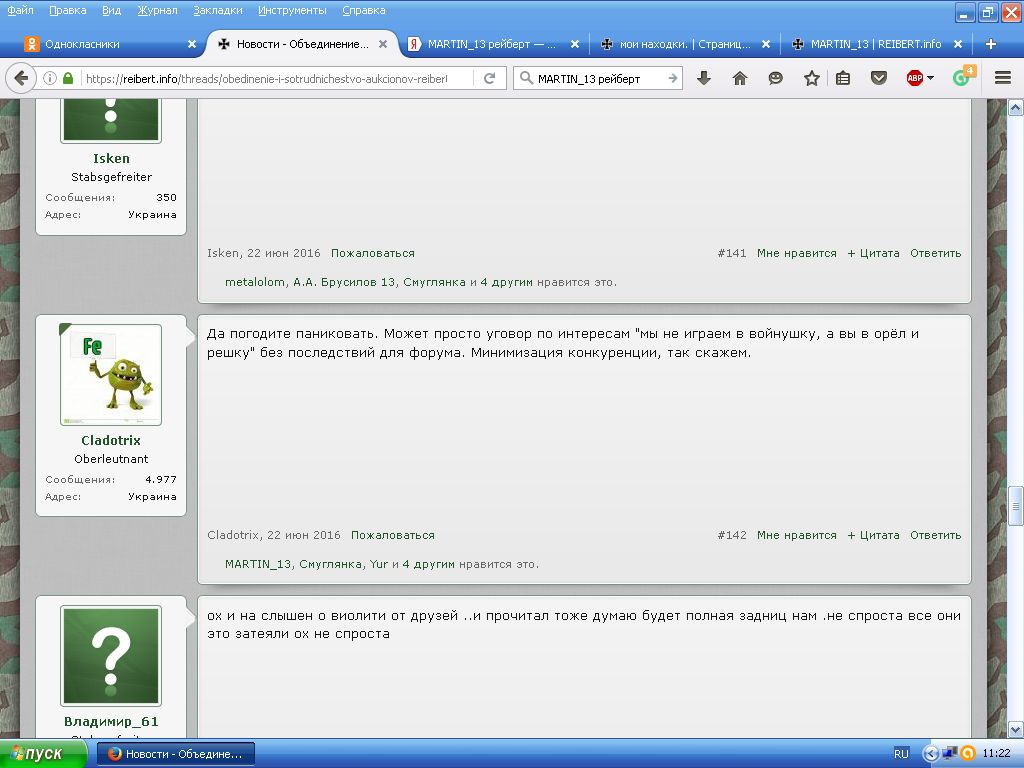Image resolution: width=1024 pixels, height=768 pixels.
Task: Click the Cladotrix avatar image
Action: (111, 375)
